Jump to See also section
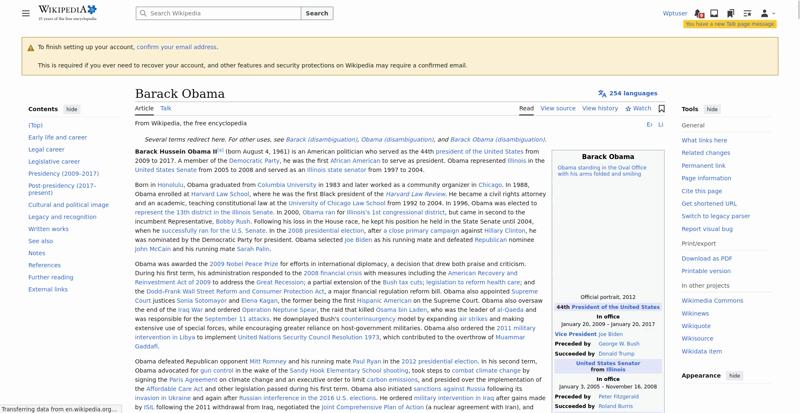 click(x=40, y=241)
